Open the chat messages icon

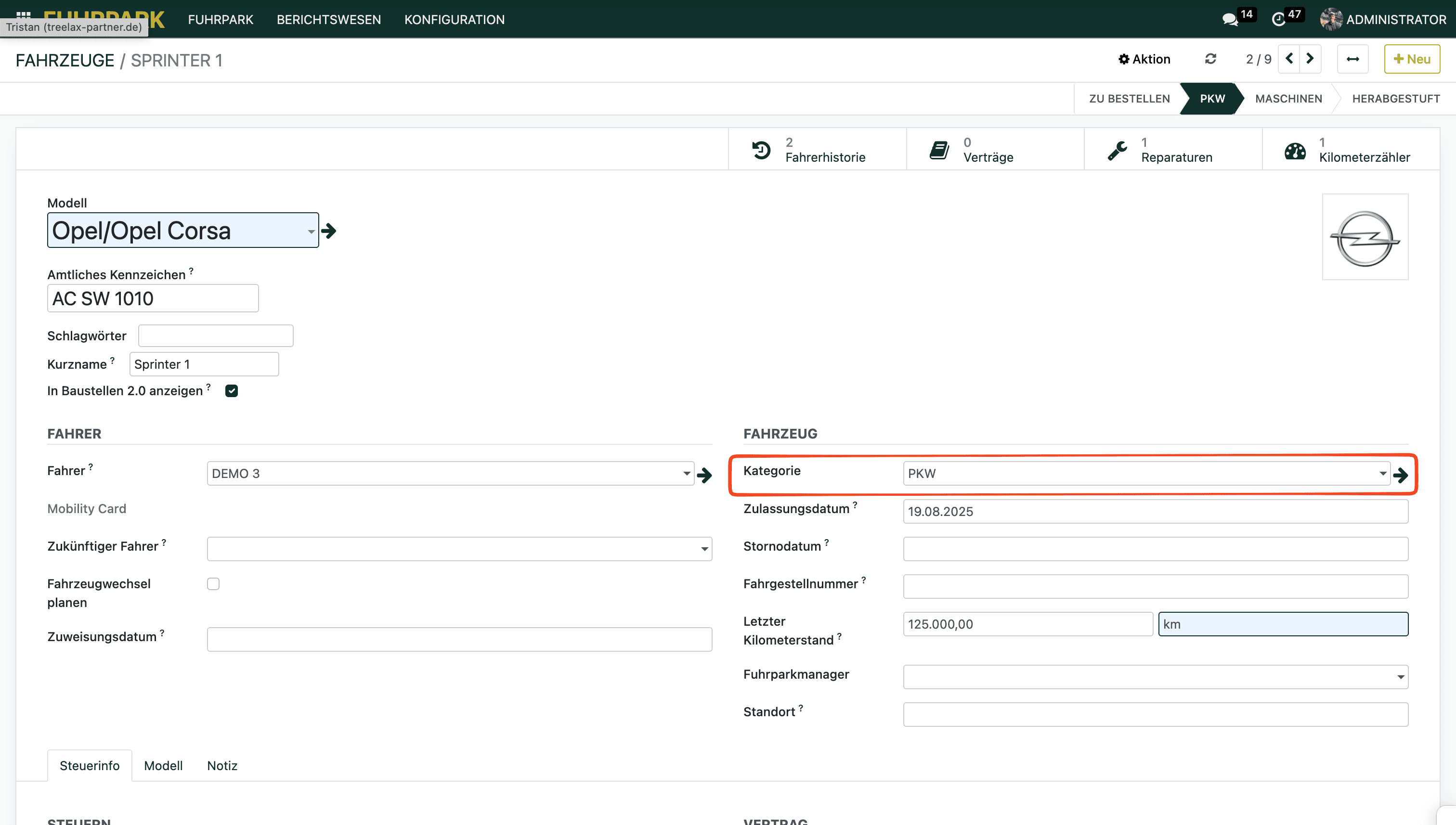1229,20
